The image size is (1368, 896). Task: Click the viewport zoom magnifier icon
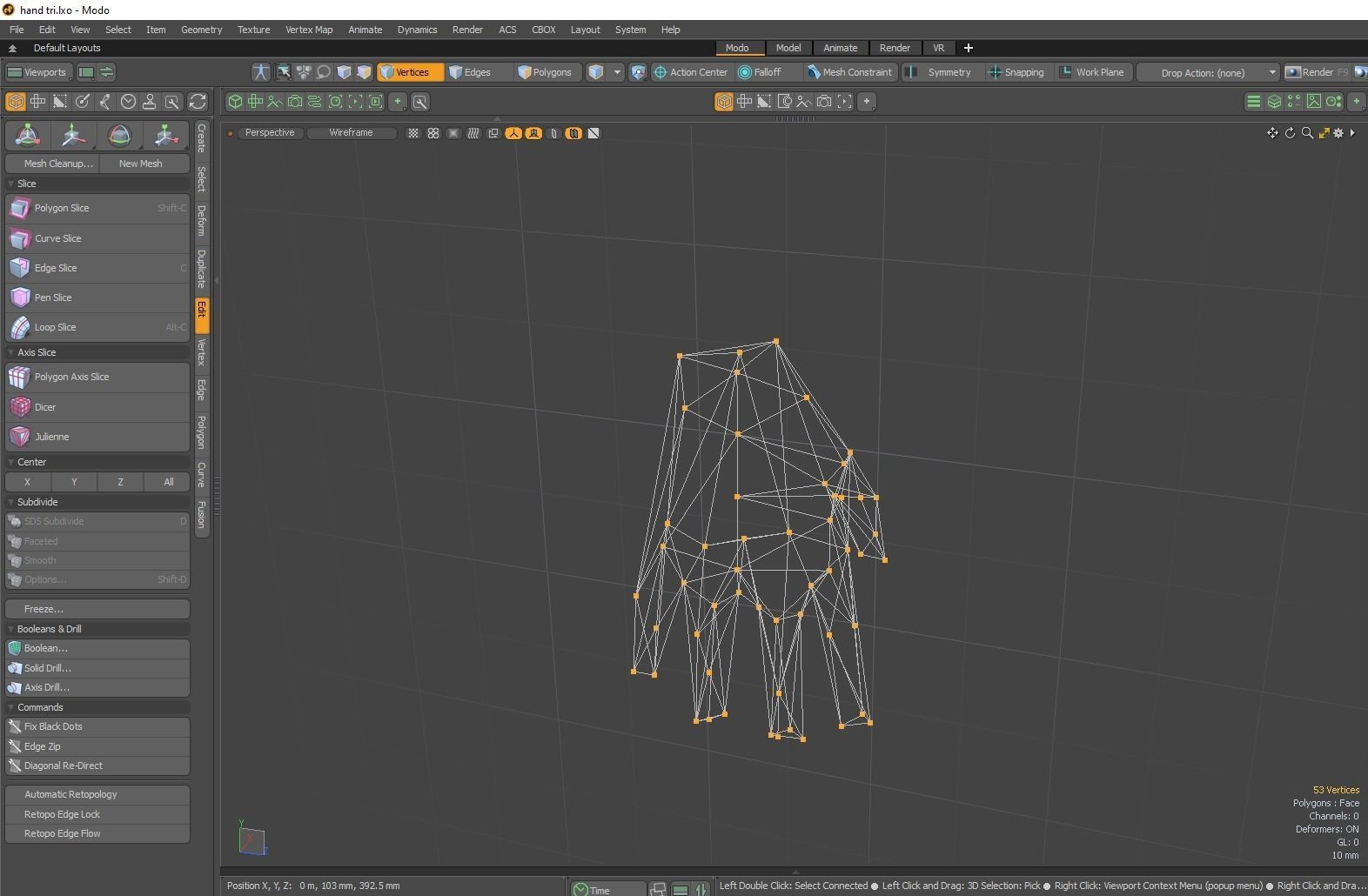[1307, 133]
